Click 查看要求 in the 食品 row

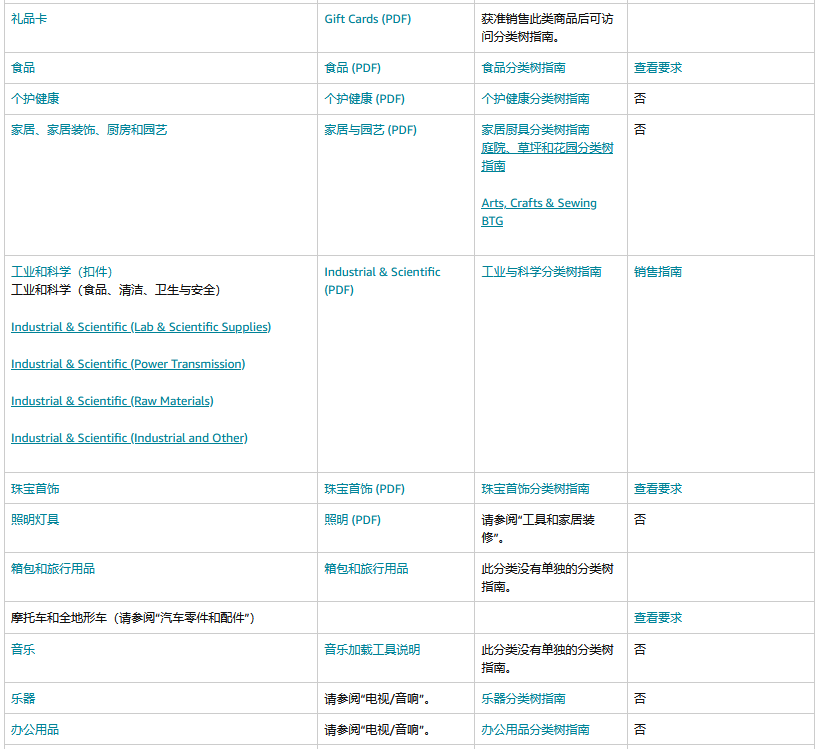(x=658, y=68)
